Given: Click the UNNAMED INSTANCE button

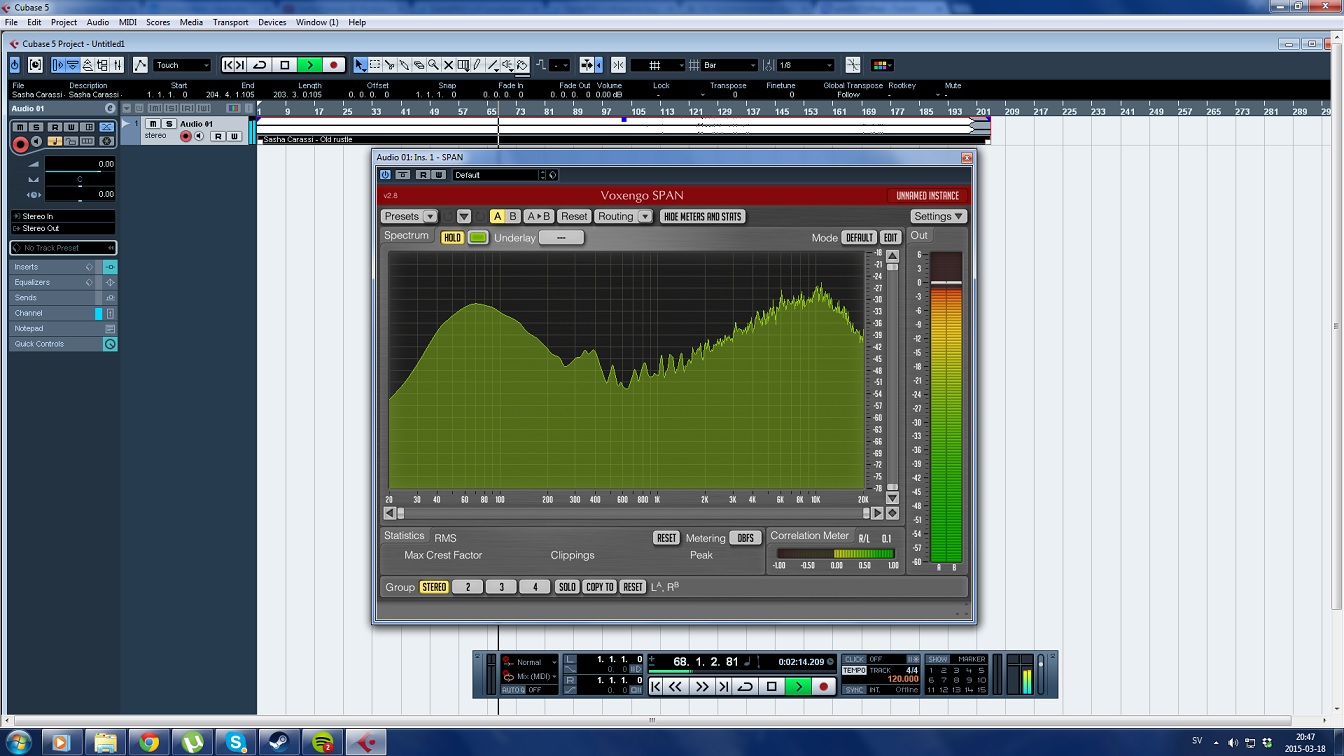Looking at the screenshot, I should point(927,196).
